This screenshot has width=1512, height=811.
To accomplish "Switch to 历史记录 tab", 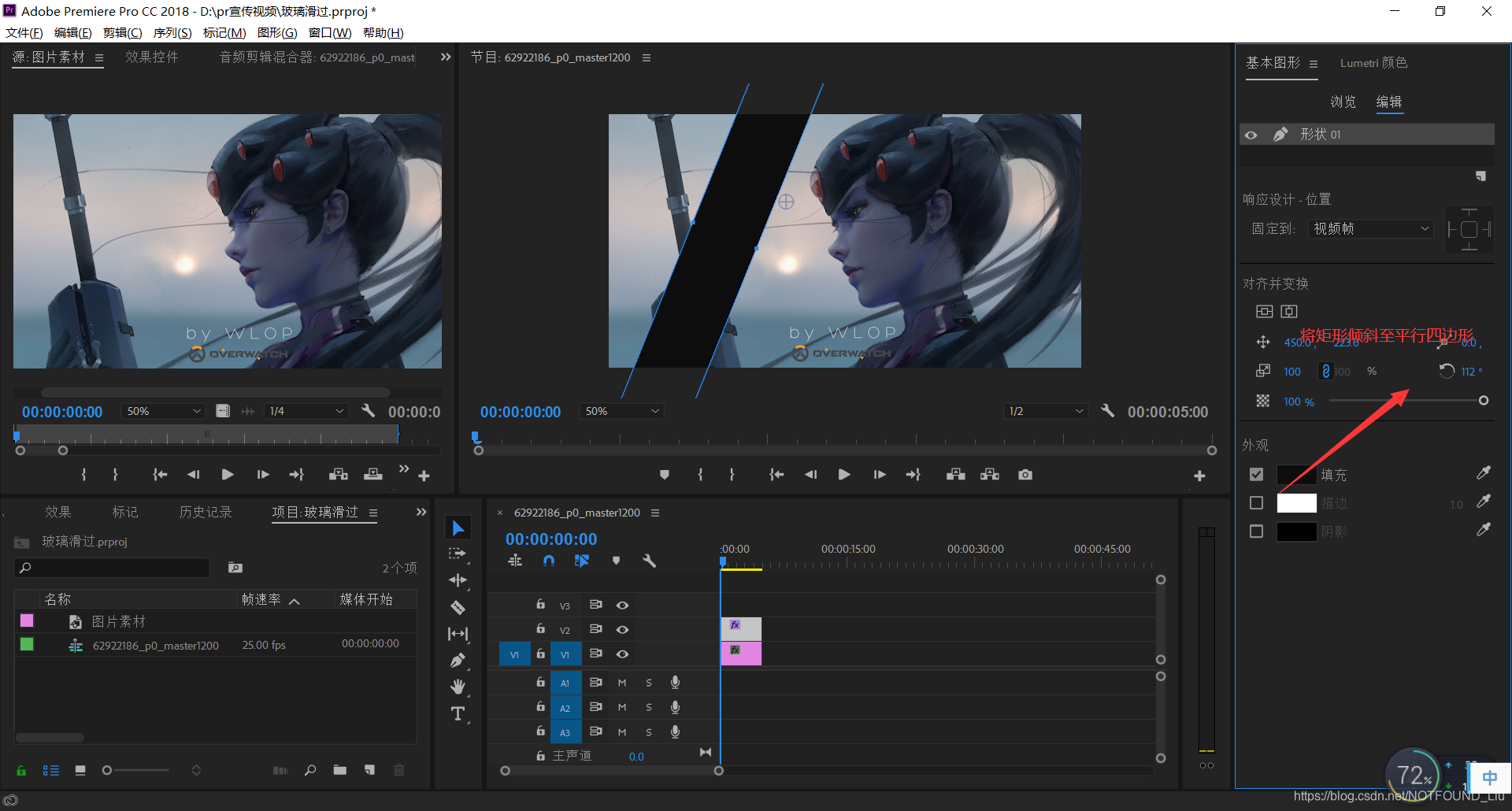I will (x=206, y=512).
